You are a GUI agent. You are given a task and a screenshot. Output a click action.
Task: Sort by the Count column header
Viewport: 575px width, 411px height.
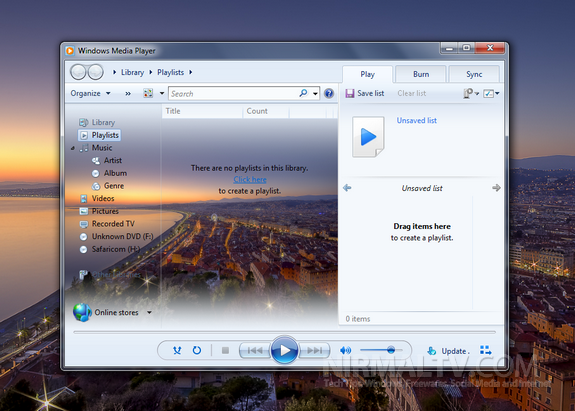[x=266, y=111]
